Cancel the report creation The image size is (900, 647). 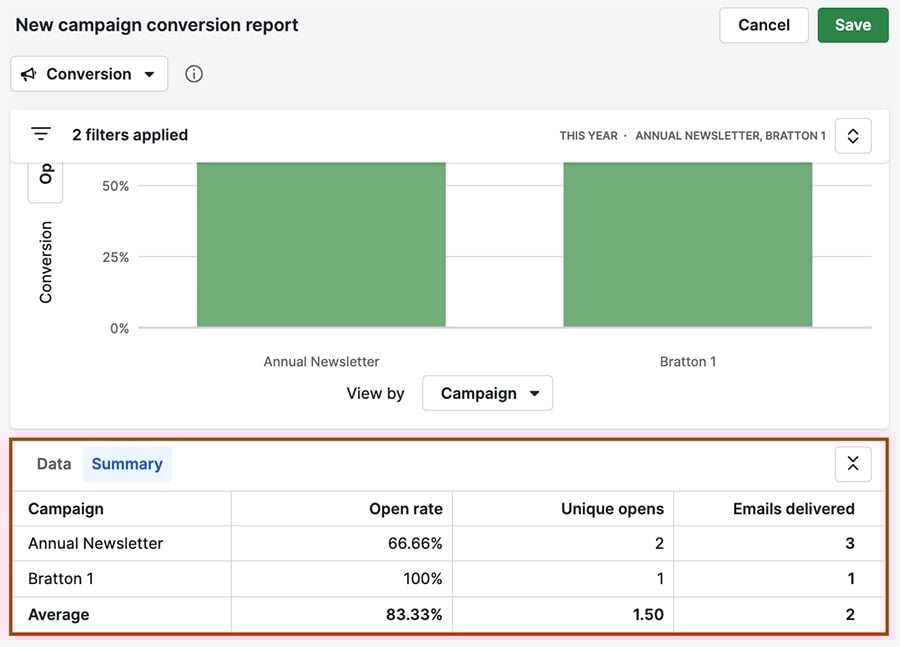point(763,25)
